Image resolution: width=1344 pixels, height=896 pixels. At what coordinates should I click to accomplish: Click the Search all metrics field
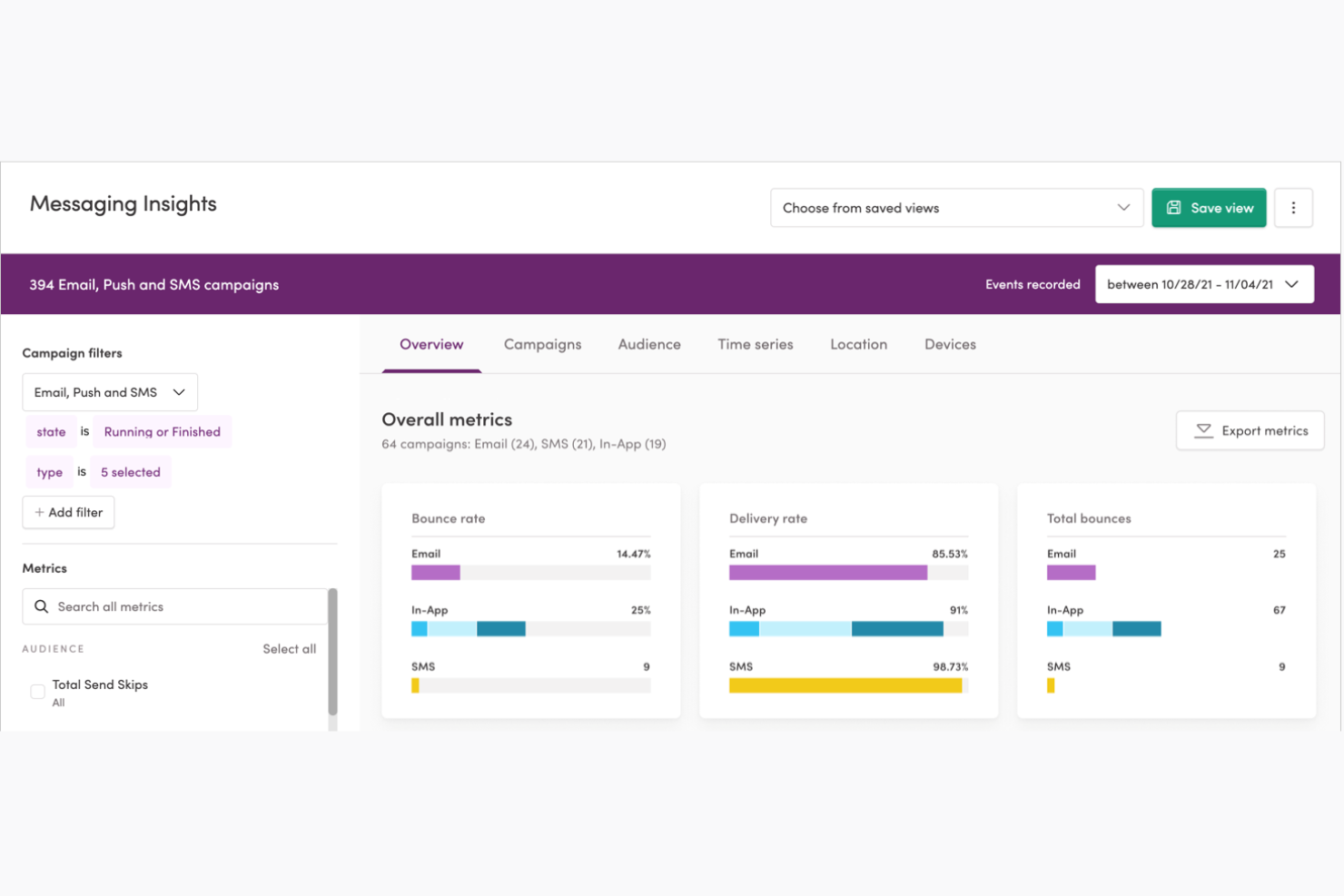tap(174, 606)
